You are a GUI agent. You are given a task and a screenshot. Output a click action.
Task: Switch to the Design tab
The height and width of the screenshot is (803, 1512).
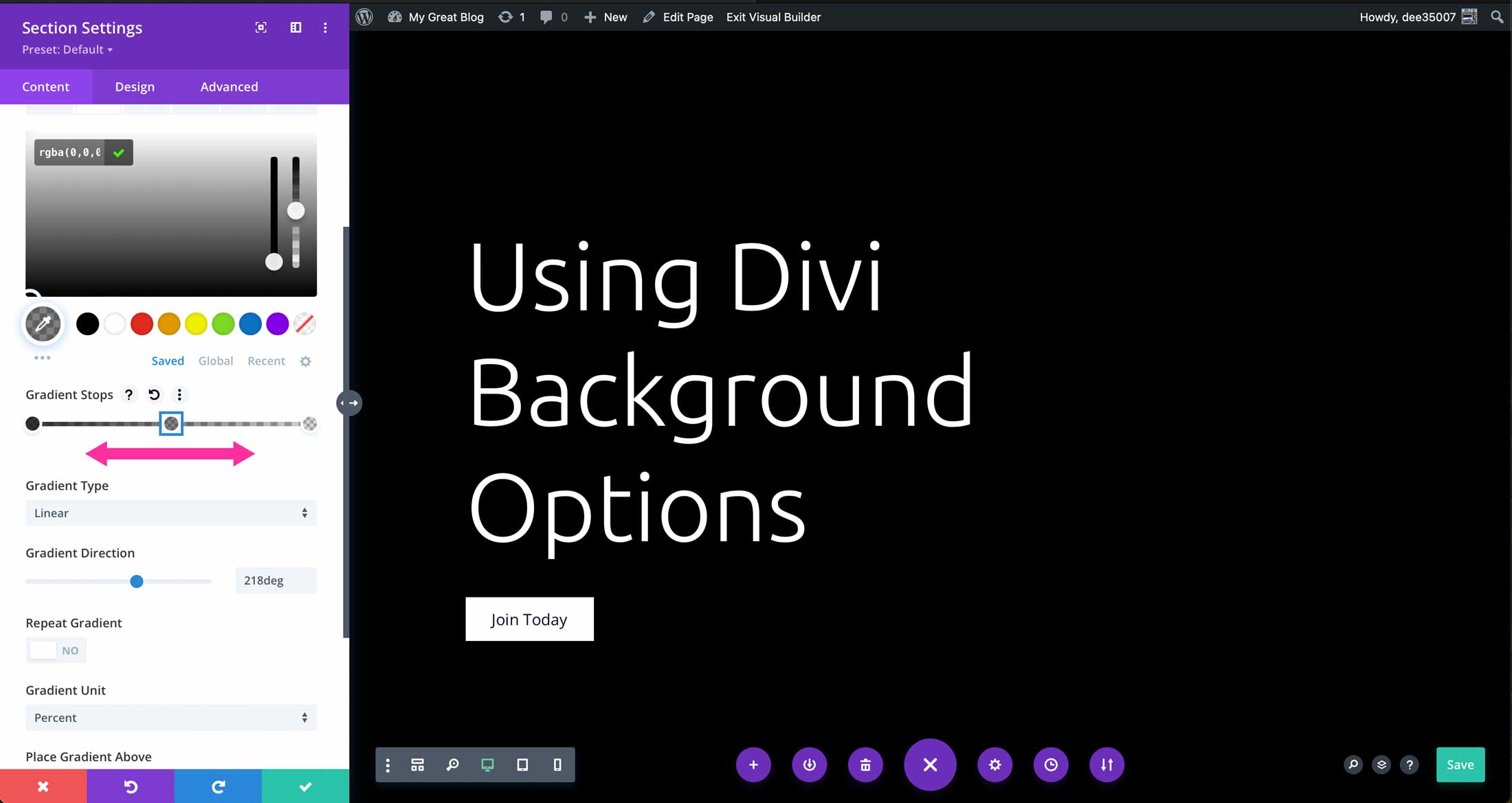pyautogui.click(x=135, y=87)
